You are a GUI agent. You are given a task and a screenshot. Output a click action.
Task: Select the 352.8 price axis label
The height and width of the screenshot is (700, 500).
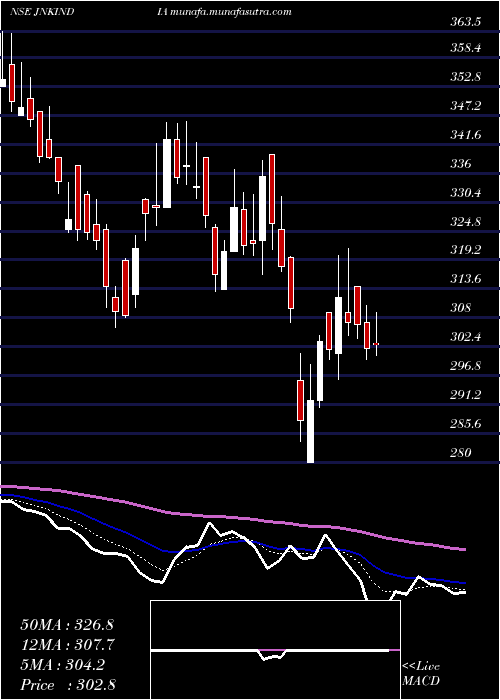[x=465, y=76]
